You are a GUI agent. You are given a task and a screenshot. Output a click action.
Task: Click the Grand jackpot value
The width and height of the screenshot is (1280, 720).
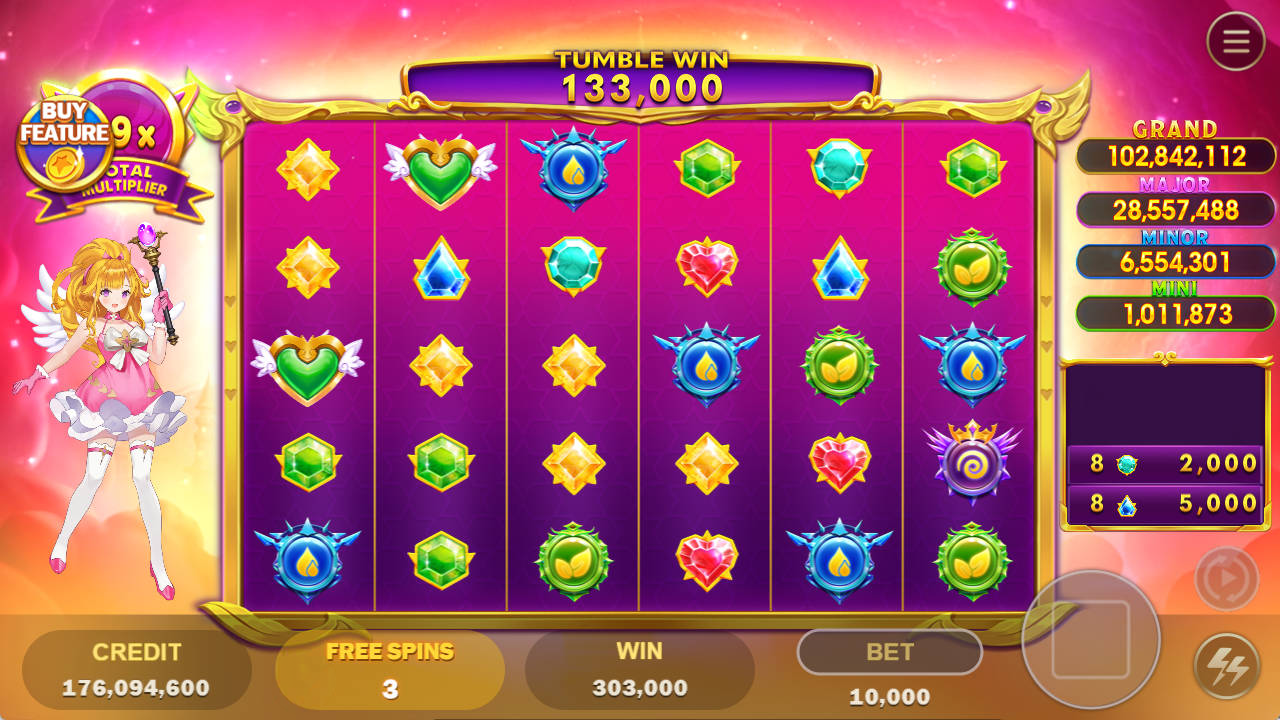pyautogui.click(x=1176, y=156)
